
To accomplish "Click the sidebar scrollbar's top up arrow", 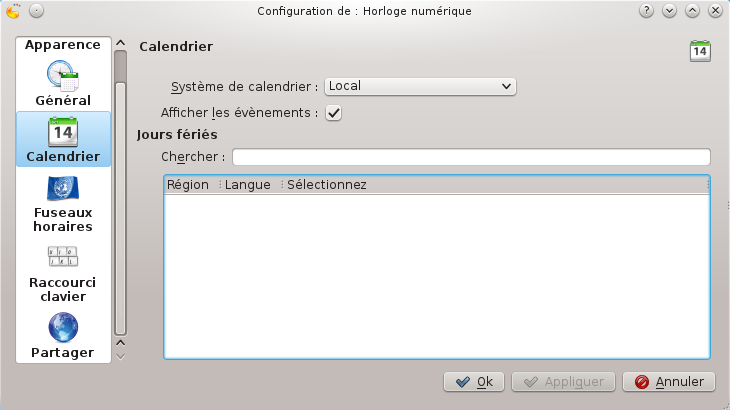I will (x=121, y=43).
